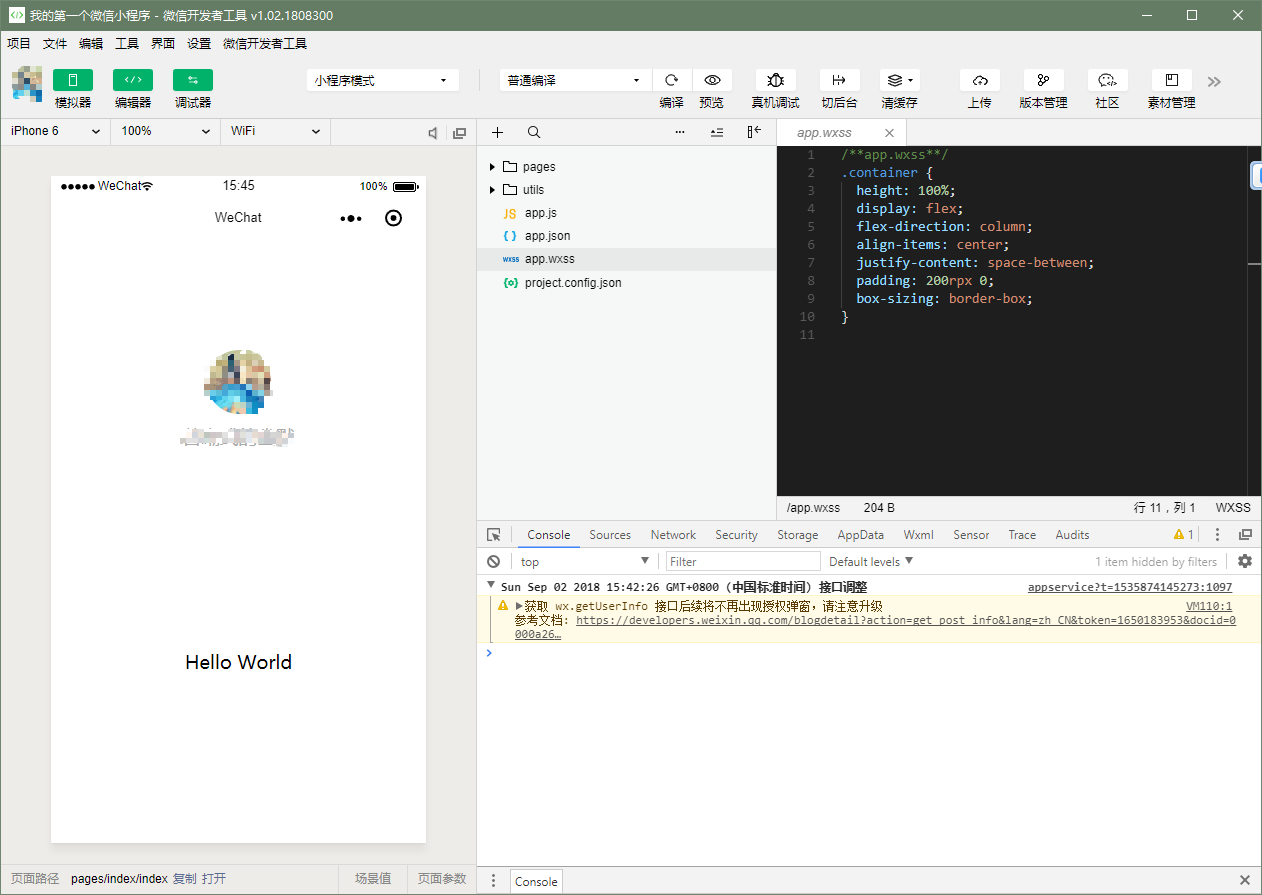The height and width of the screenshot is (895, 1262).
Task: Click the clear console icon
Action: click(493, 561)
